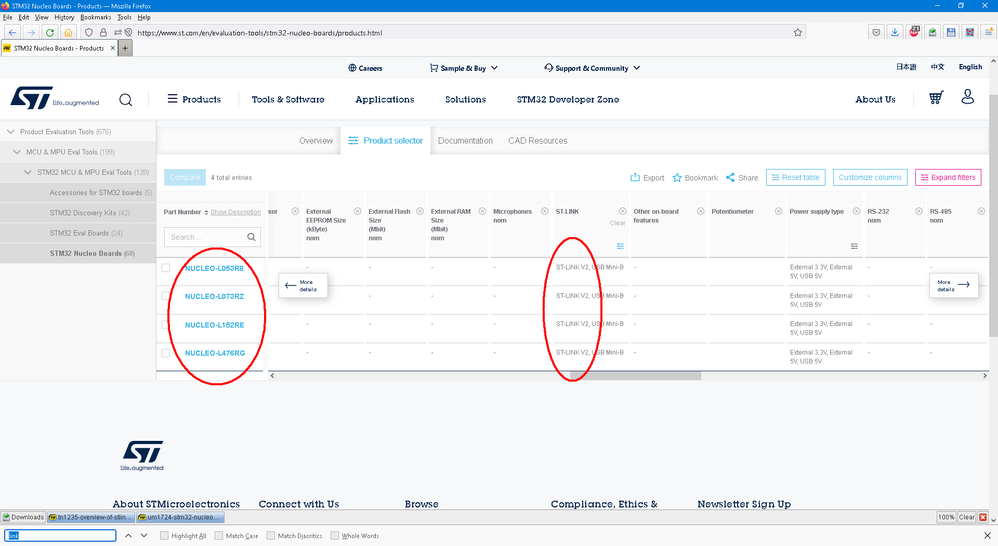This screenshot has height=546, width=998.
Task: Collapse STM32 MCU & MPU Eval Tools node
Action: click(x=27, y=172)
